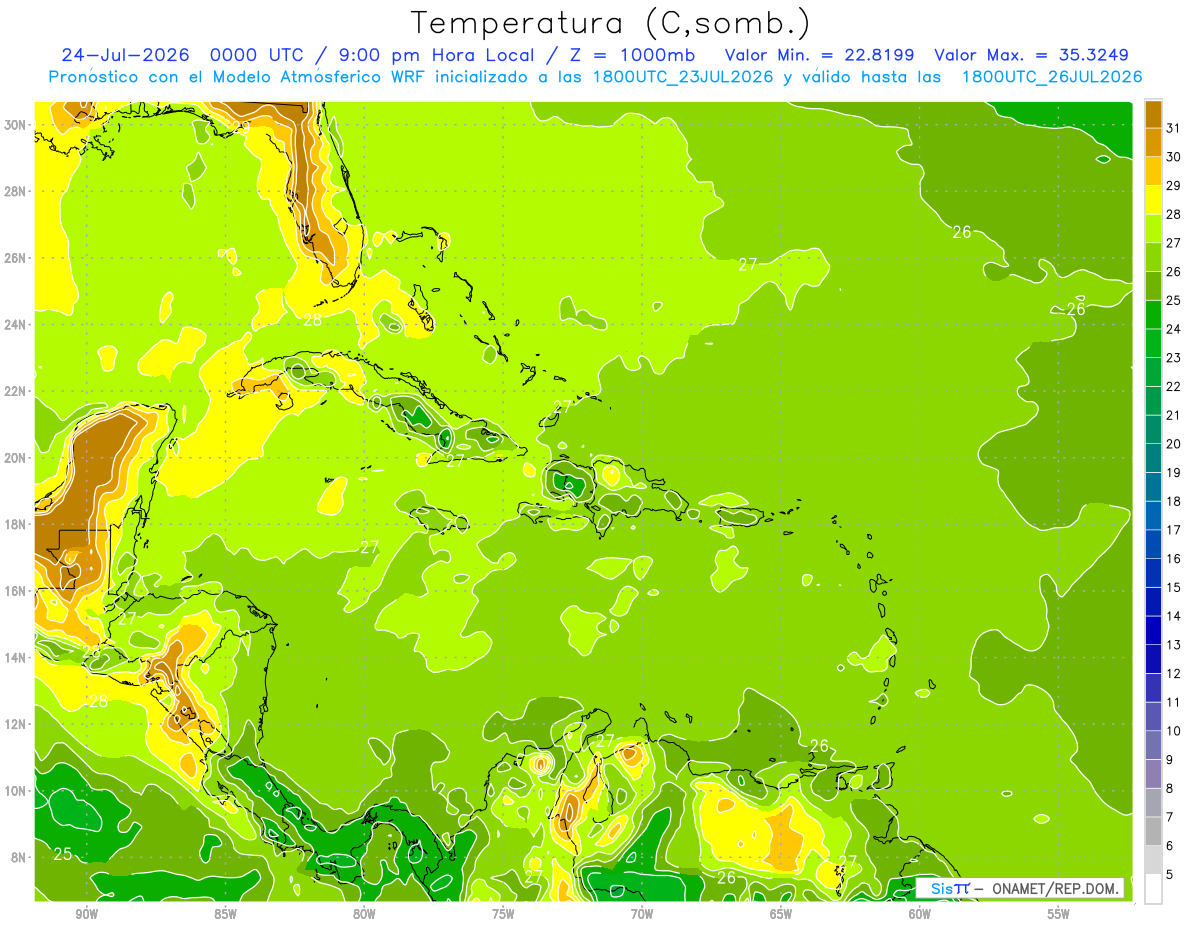Screen dimensions: 1200x927
Task: Click the 29 label on color scale
Action: pyautogui.click(x=1174, y=185)
